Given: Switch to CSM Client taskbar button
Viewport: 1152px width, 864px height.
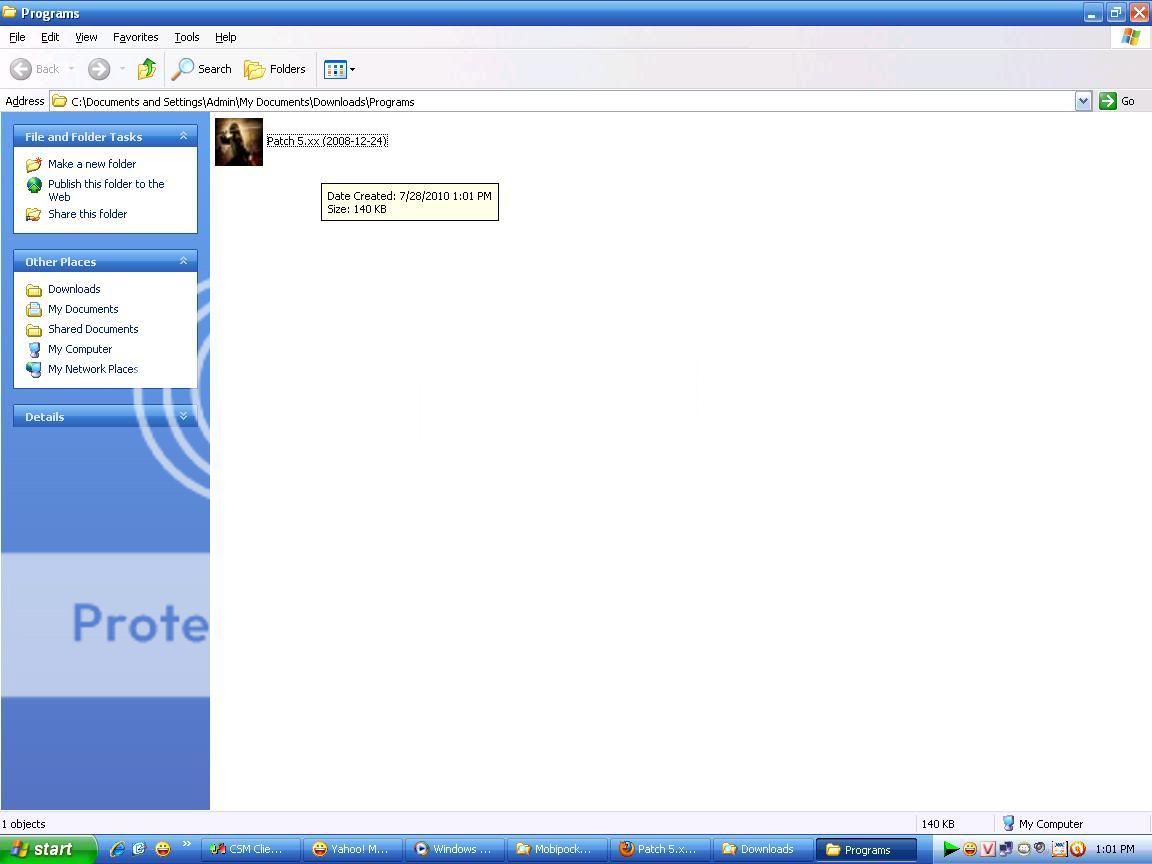Looking at the screenshot, I should [251, 849].
